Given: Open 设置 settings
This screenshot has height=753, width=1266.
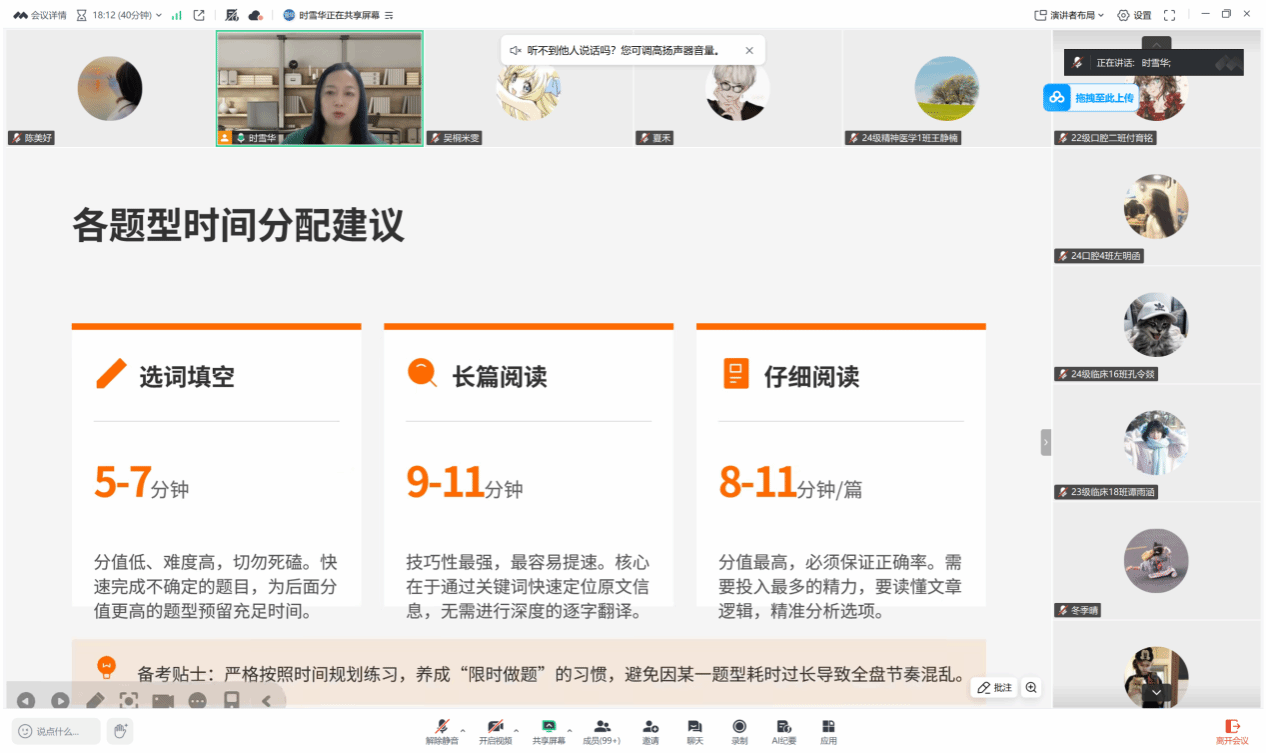Looking at the screenshot, I should click(x=1135, y=15).
